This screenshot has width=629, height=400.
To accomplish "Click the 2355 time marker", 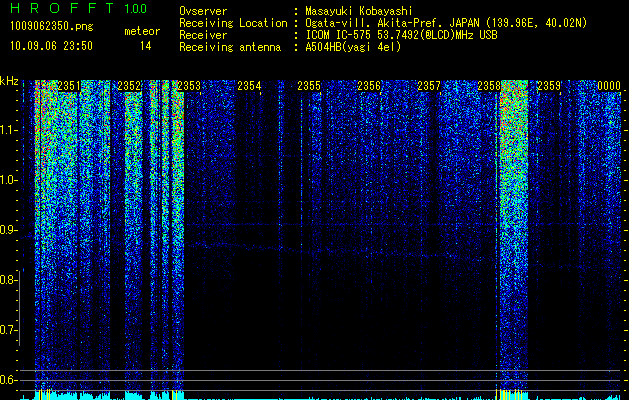I will (x=309, y=86).
